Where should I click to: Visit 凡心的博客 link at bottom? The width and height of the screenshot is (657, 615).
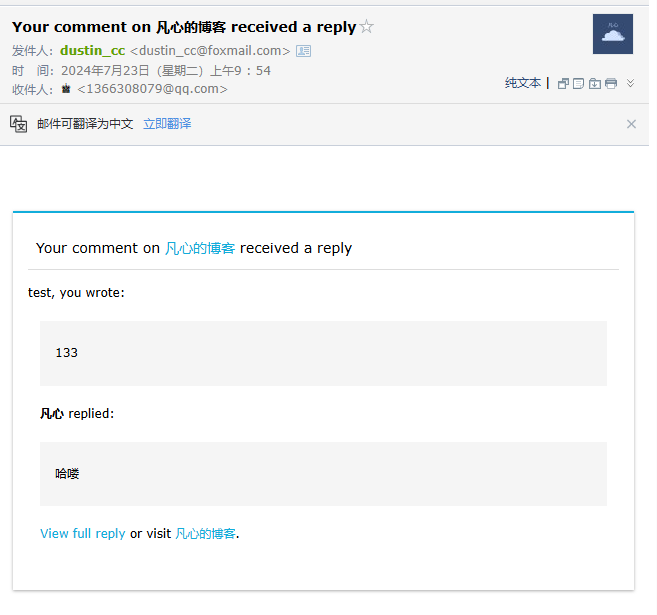coord(205,533)
